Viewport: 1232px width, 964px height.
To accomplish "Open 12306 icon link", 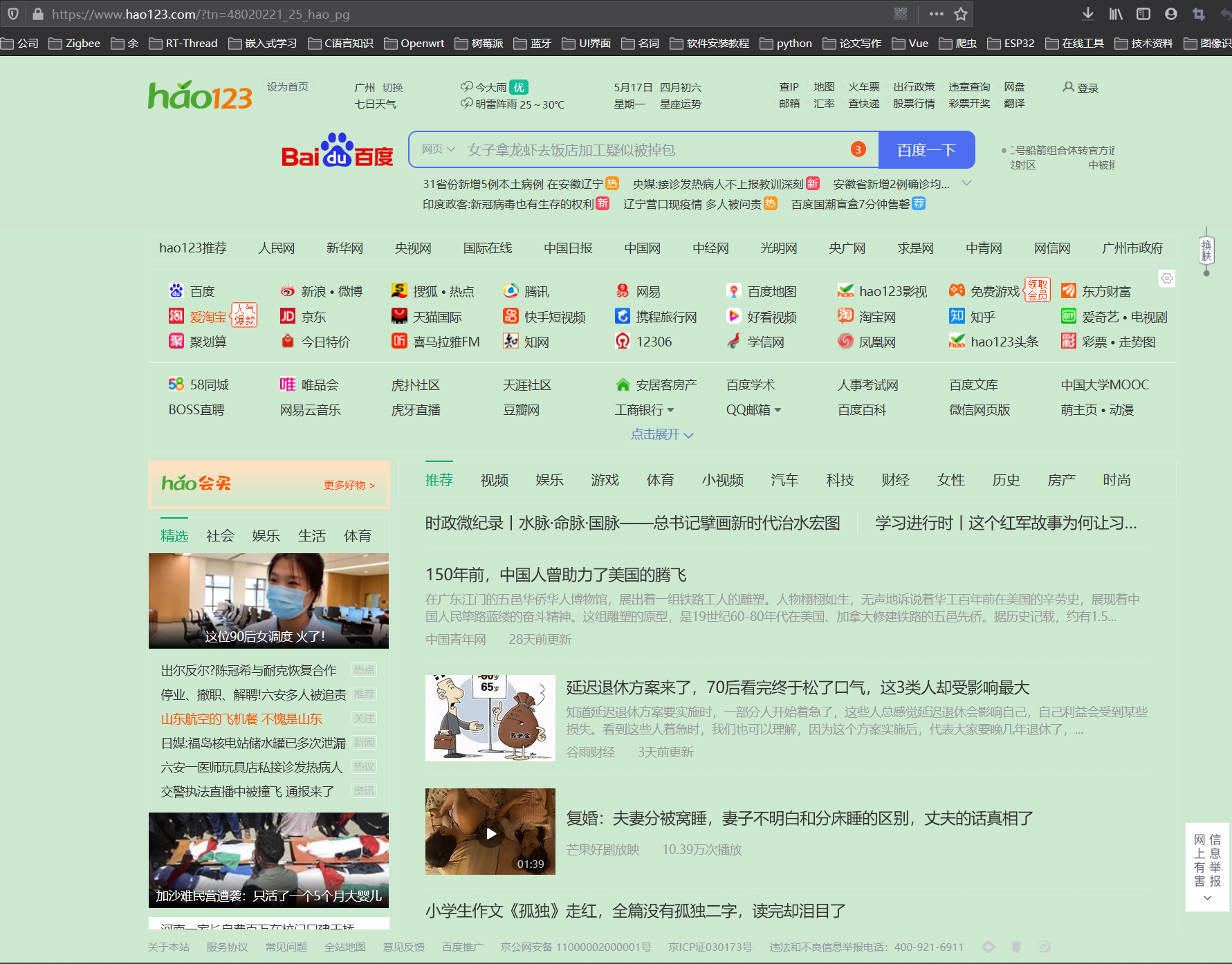I will 623,341.
